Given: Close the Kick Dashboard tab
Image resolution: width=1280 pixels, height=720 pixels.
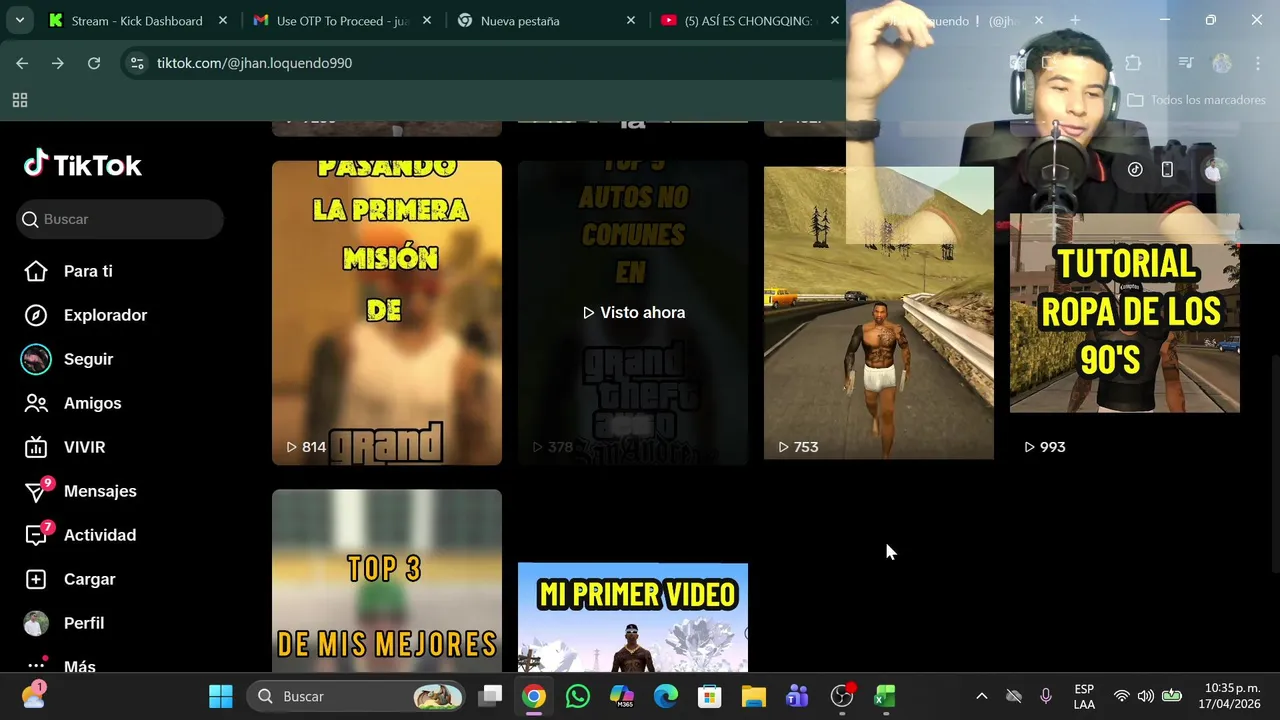Looking at the screenshot, I should [222, 20].
